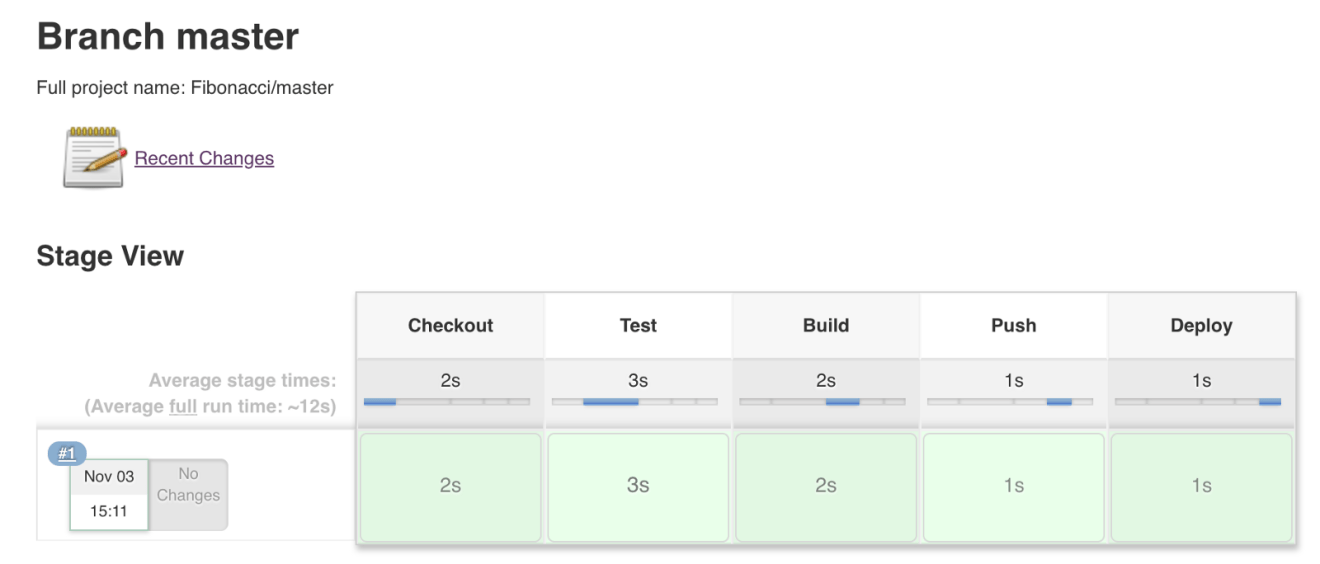Viewport: 1320px width, 564px height.
Task: Click the Build average time progress bar
Action: [822, 402]
